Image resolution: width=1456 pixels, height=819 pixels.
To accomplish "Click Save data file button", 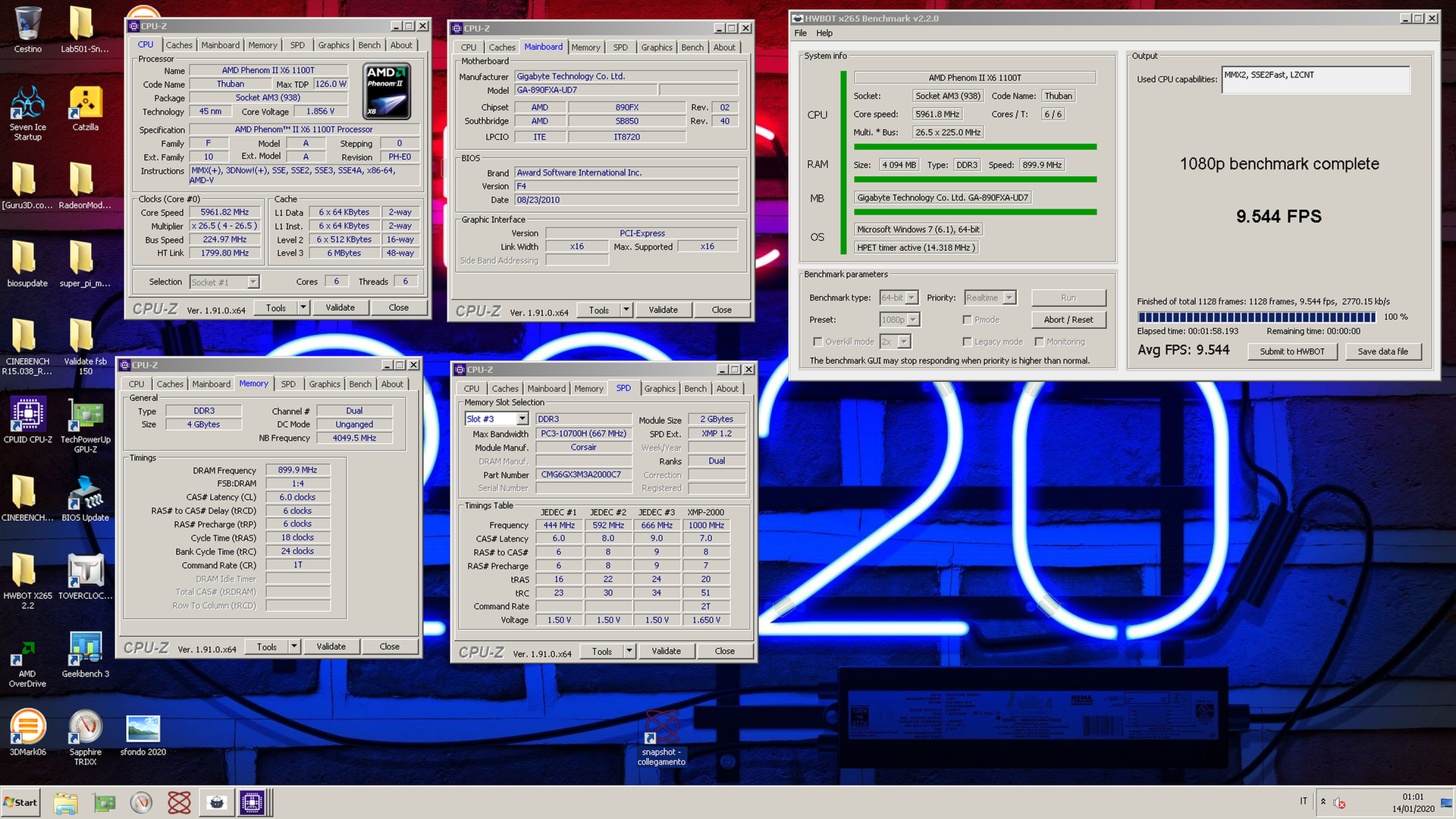I will point(1382,352).
